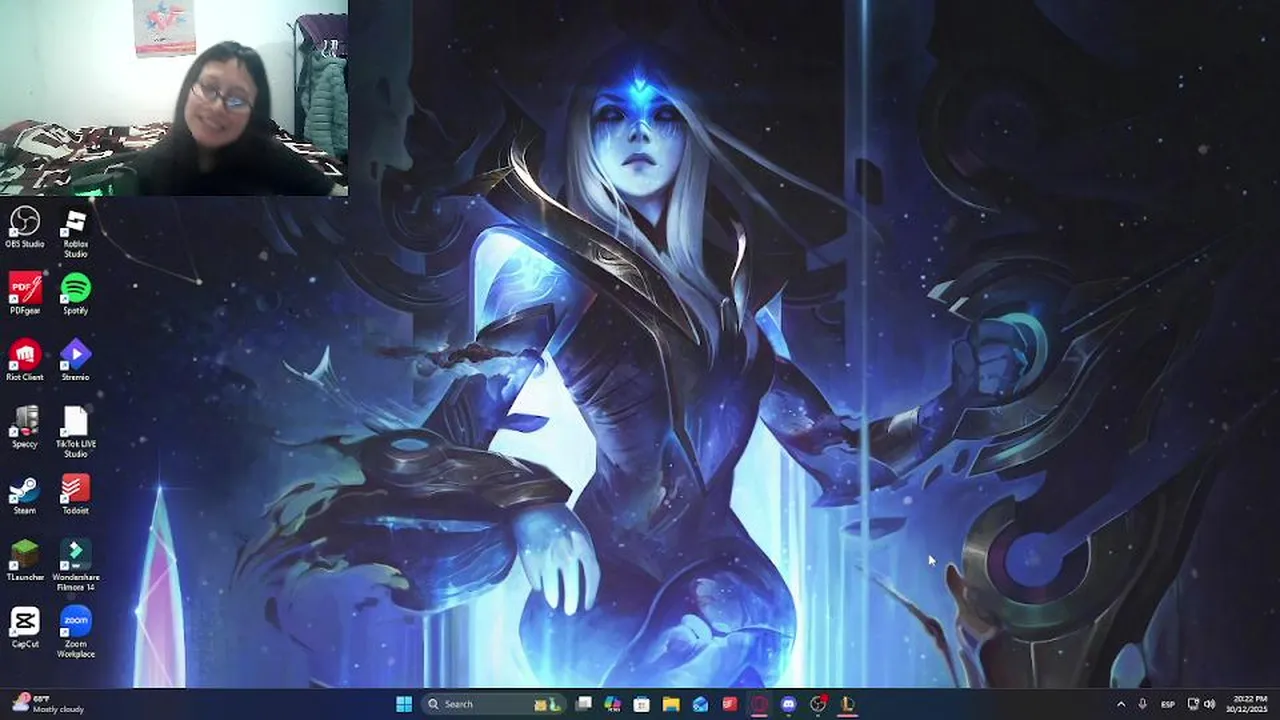The width and height of the screenshot is (1280, 720).
Task: Open network settings tray icon
Action: (1193, 704)
